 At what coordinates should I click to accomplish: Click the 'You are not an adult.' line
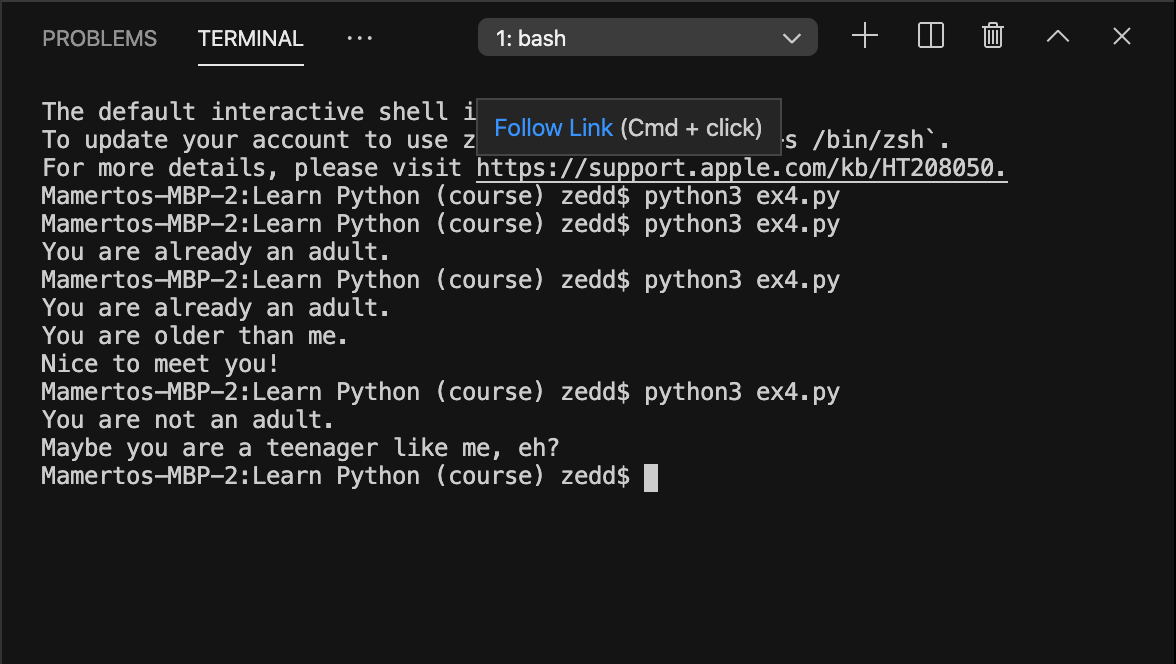point(187,421)
